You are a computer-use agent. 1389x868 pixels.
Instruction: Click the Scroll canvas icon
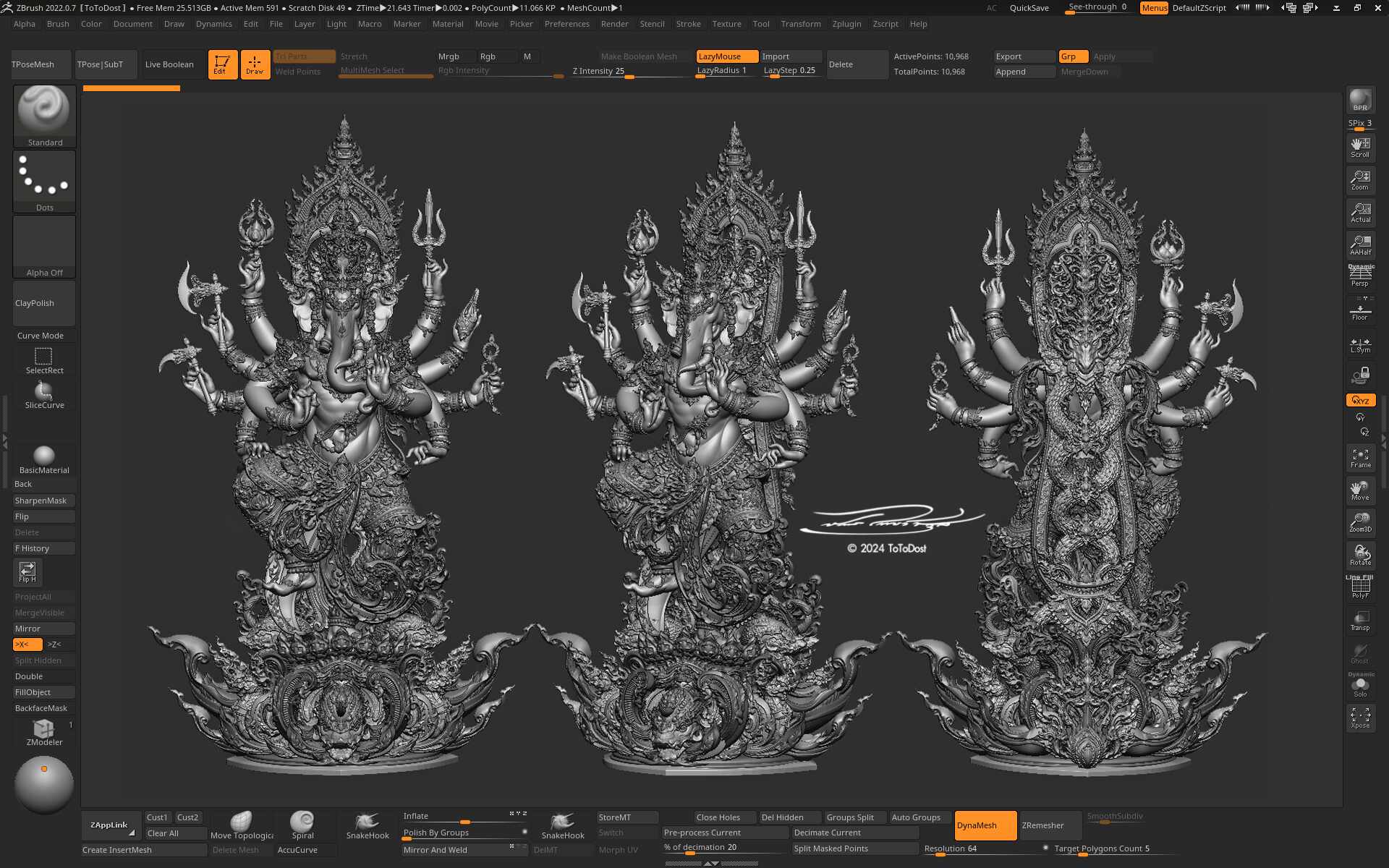(x=1360, y=148)
